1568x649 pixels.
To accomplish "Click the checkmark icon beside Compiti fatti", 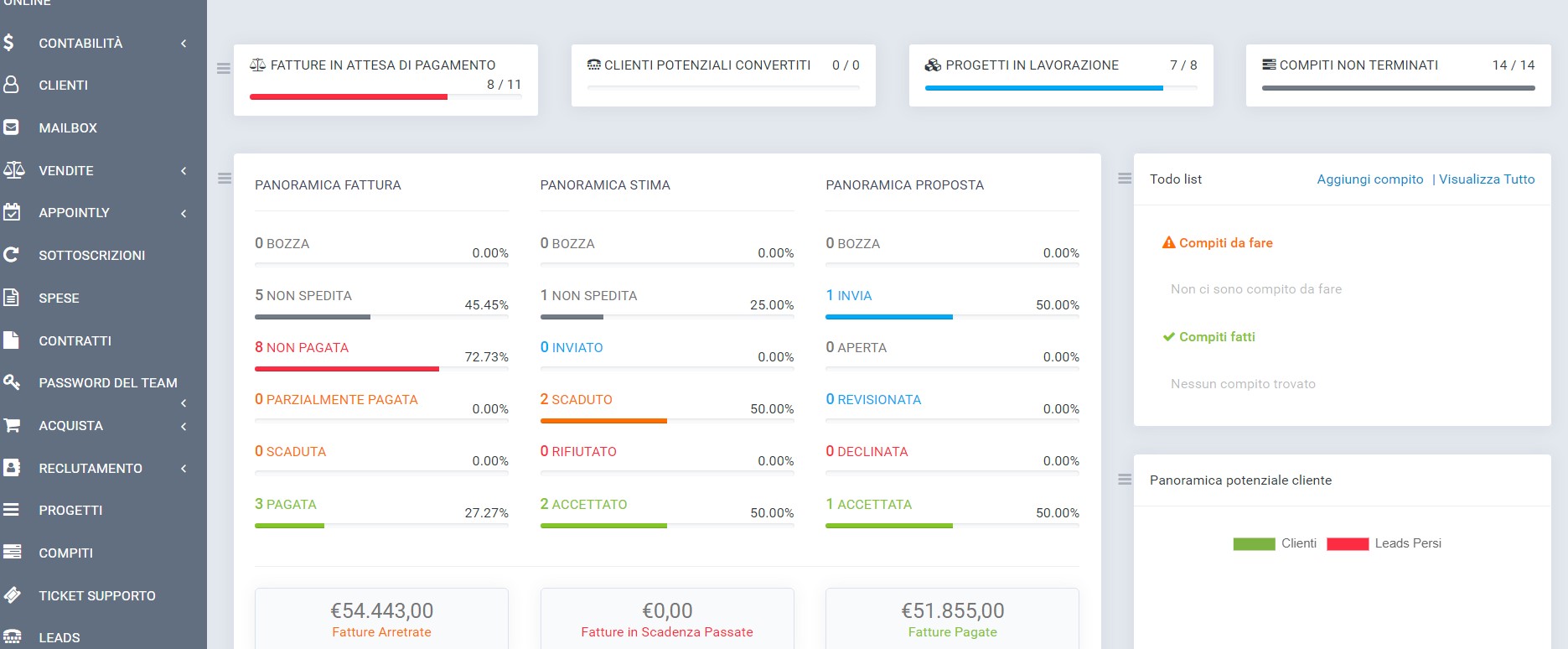I will pos(1168,337).
